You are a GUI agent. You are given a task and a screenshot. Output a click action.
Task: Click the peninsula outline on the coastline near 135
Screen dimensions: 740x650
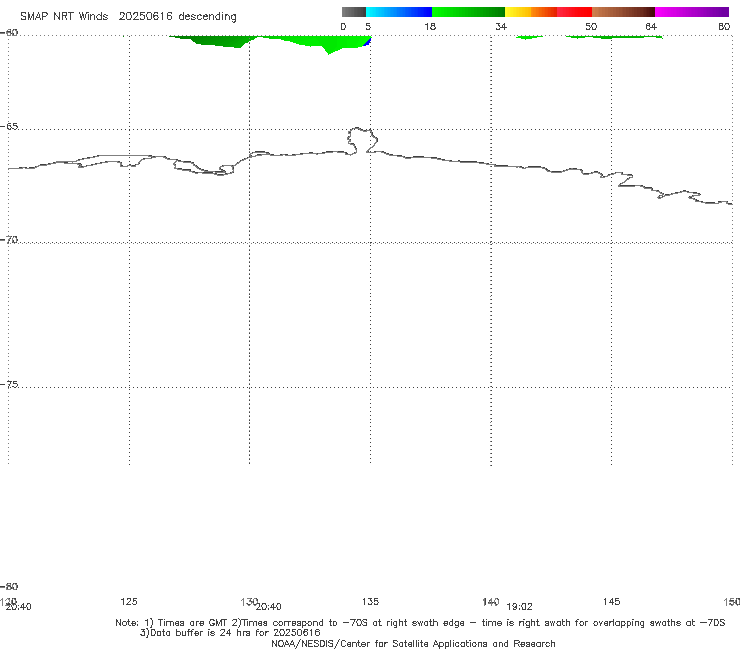tap(362, 140)
